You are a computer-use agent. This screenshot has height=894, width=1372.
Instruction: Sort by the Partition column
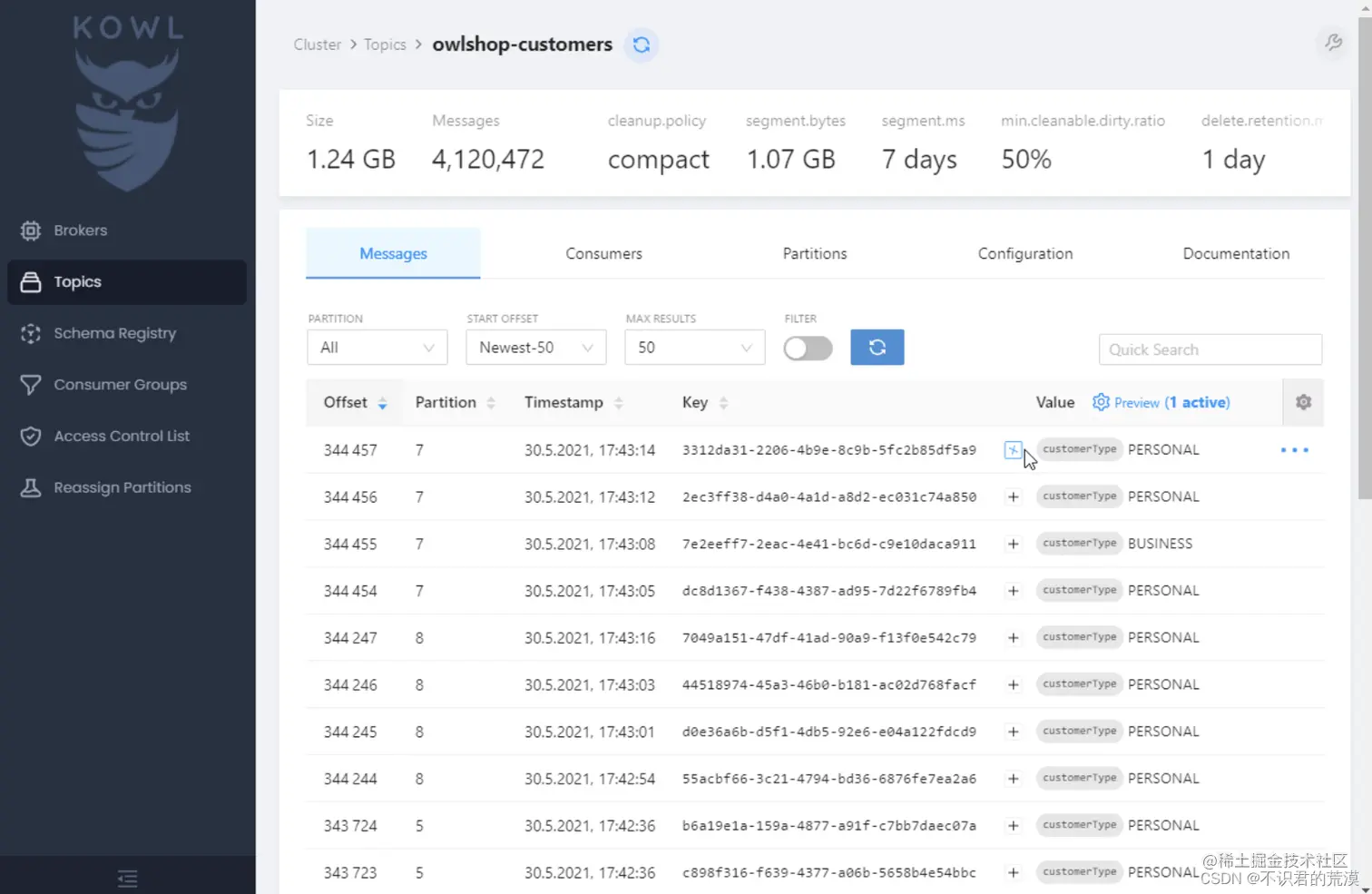pos(456,402)
